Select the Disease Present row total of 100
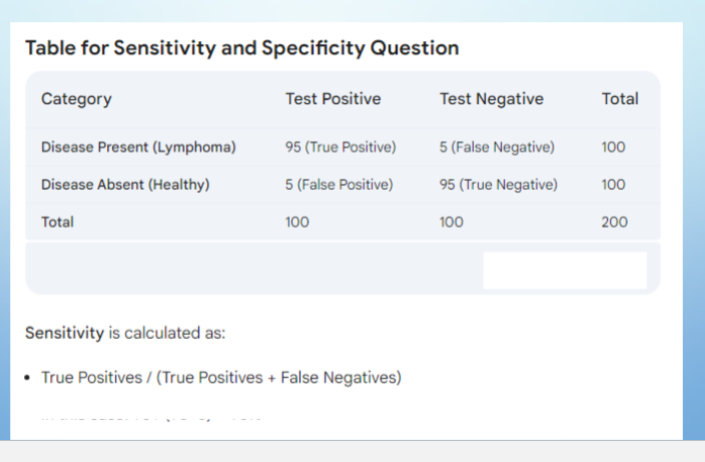 point(613,147)
